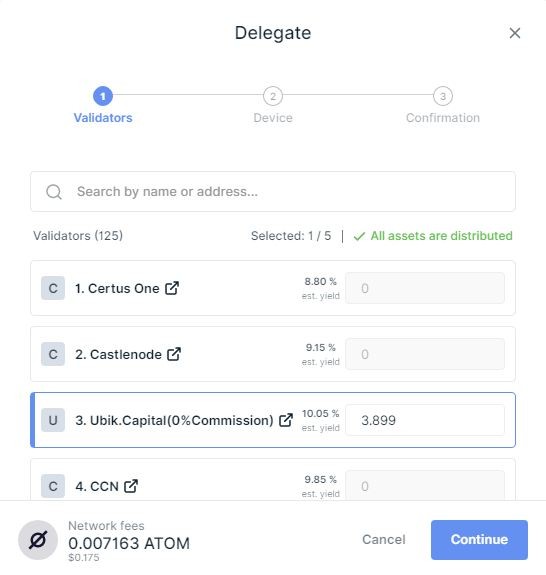Click Continue button
The height and width of the screenshot is (575, 546).
tap(479, 539)
